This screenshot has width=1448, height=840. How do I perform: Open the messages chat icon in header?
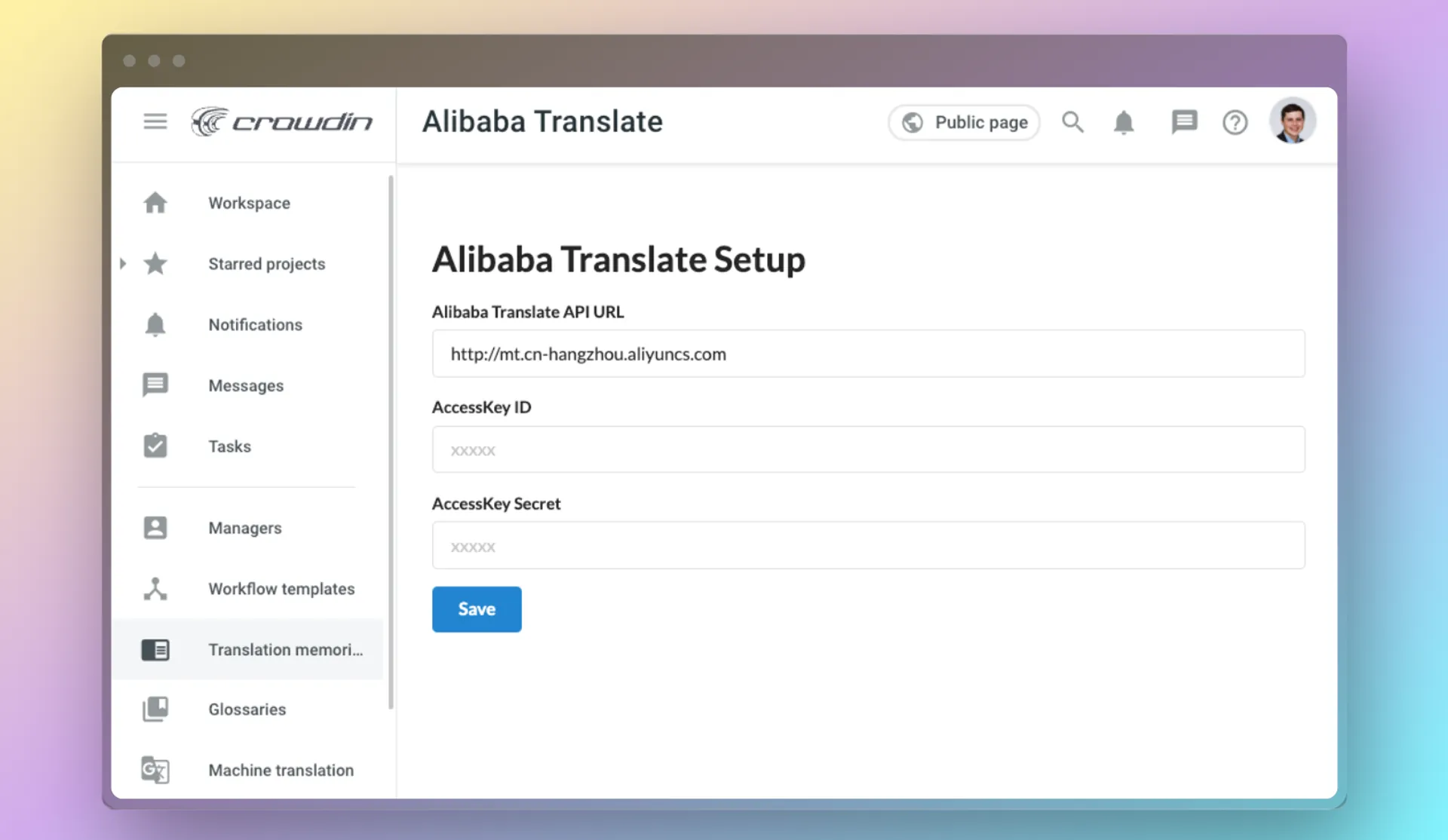1184,122
